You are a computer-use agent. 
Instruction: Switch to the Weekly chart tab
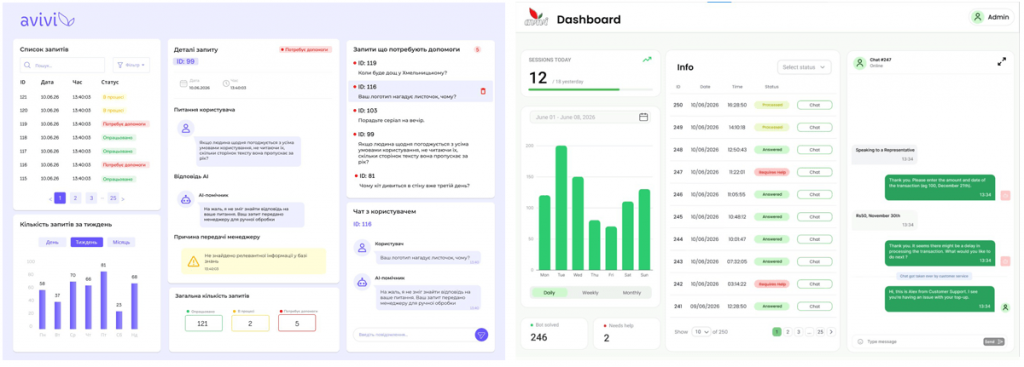pos(590,293)
